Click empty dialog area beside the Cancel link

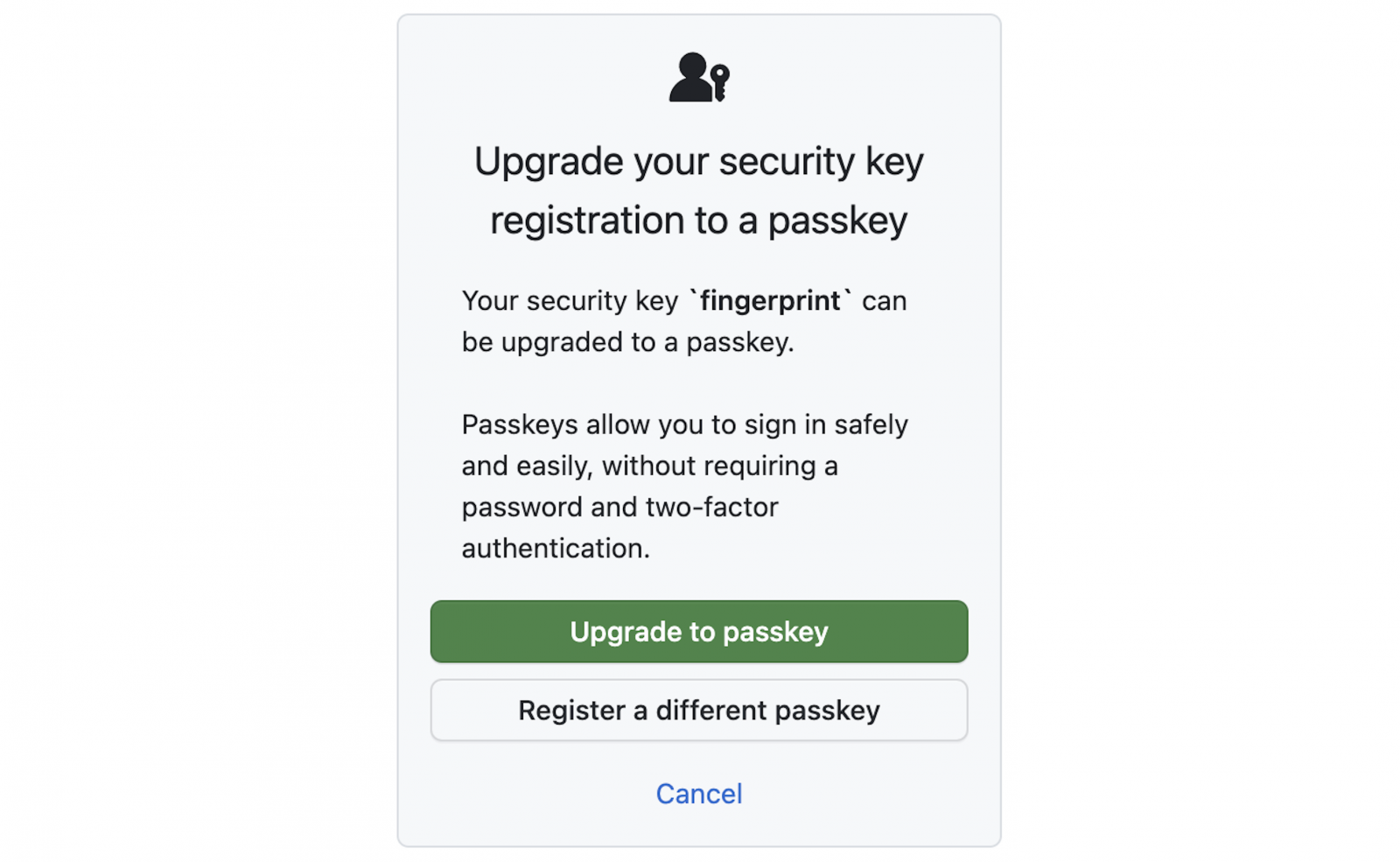(x=875, y=794)
